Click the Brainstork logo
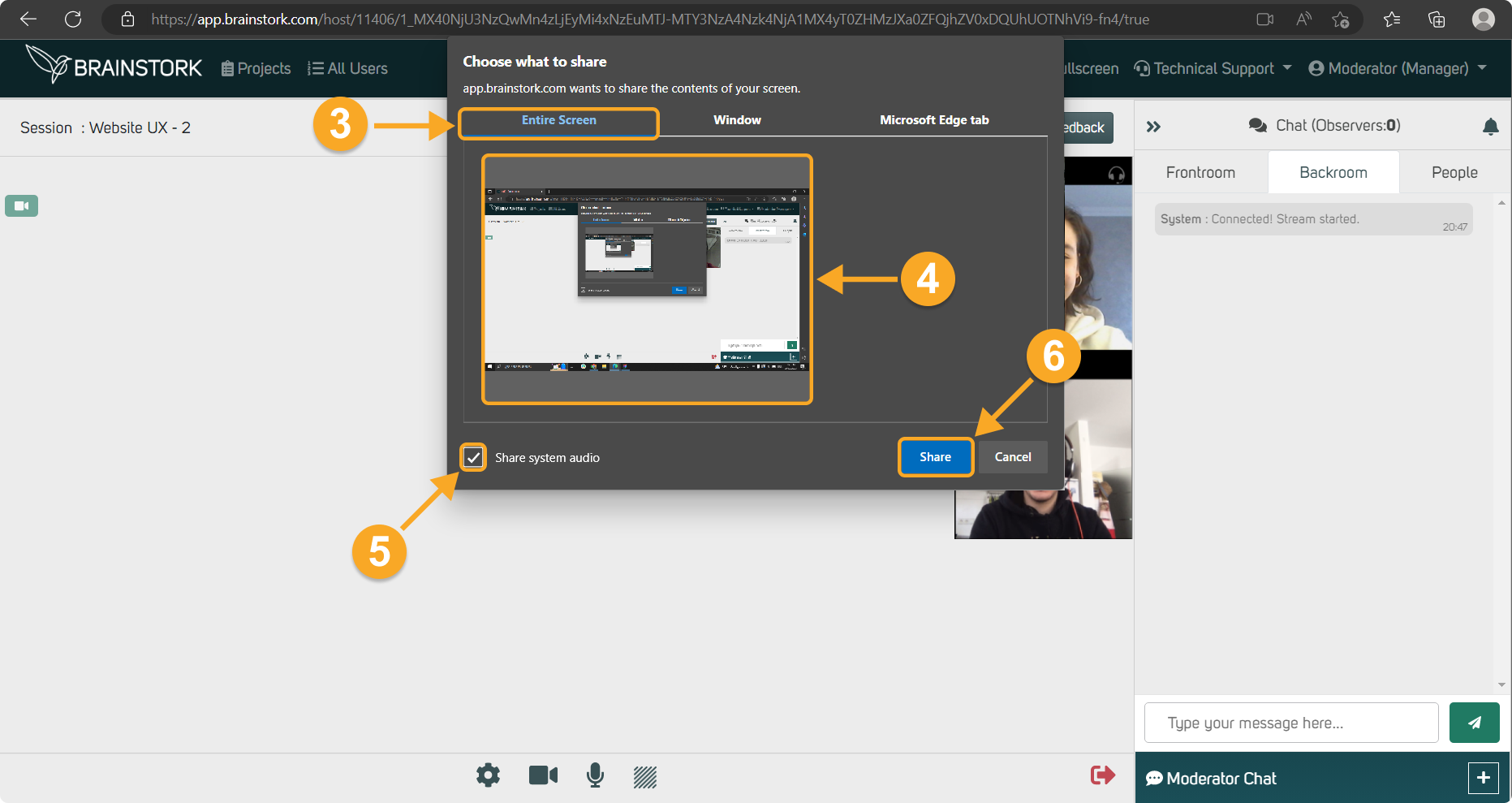This screenshot has height=803, width=1512. pos(114,64)
